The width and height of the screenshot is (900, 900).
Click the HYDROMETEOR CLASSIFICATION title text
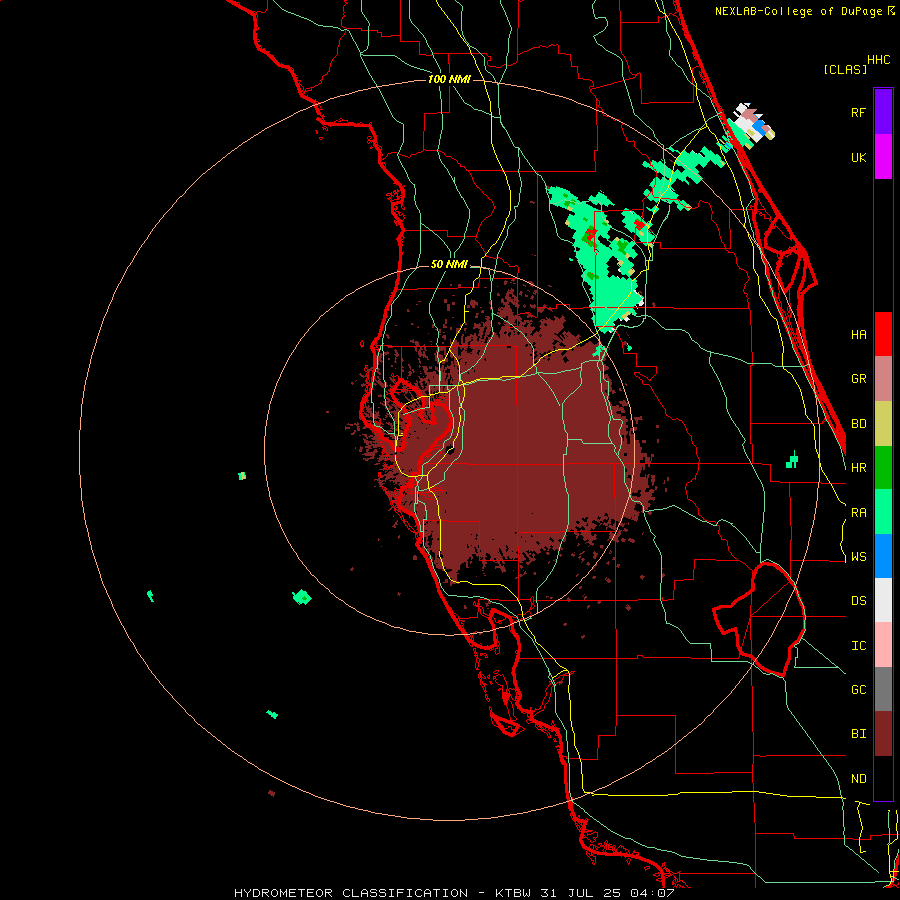(x=351, y=893)
